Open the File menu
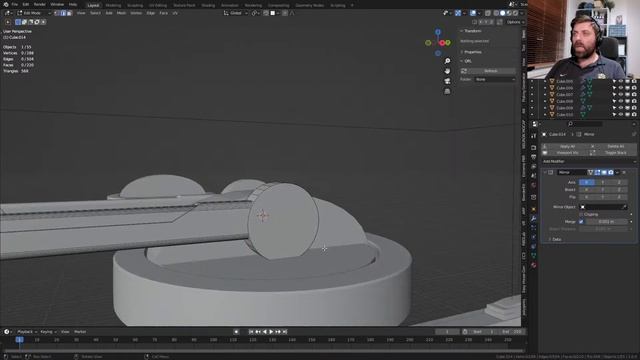The width and height of the screenshot is (640, 360). coord(15,4)
